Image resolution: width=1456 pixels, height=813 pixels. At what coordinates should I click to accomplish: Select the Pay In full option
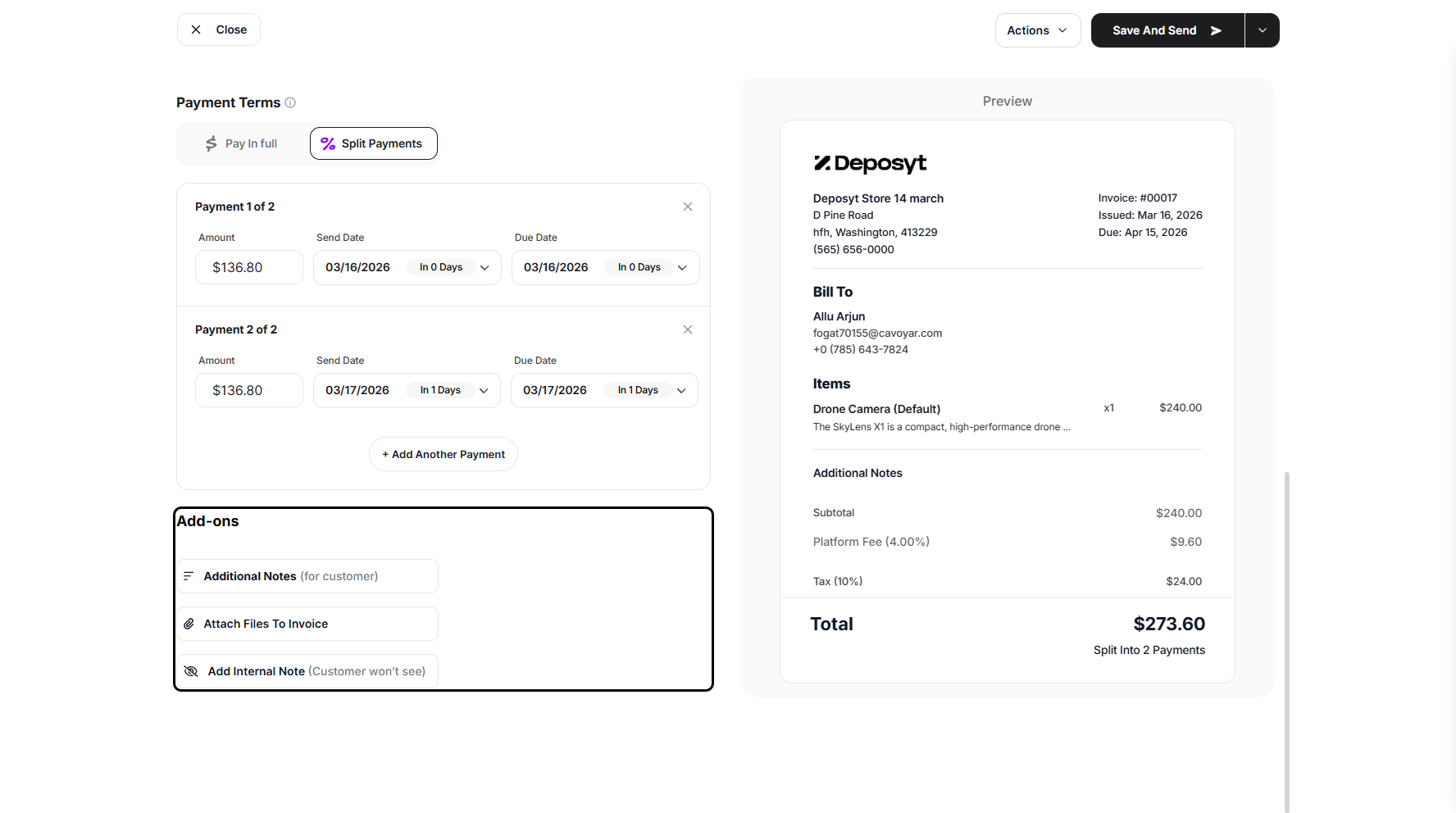click(242, 143)
